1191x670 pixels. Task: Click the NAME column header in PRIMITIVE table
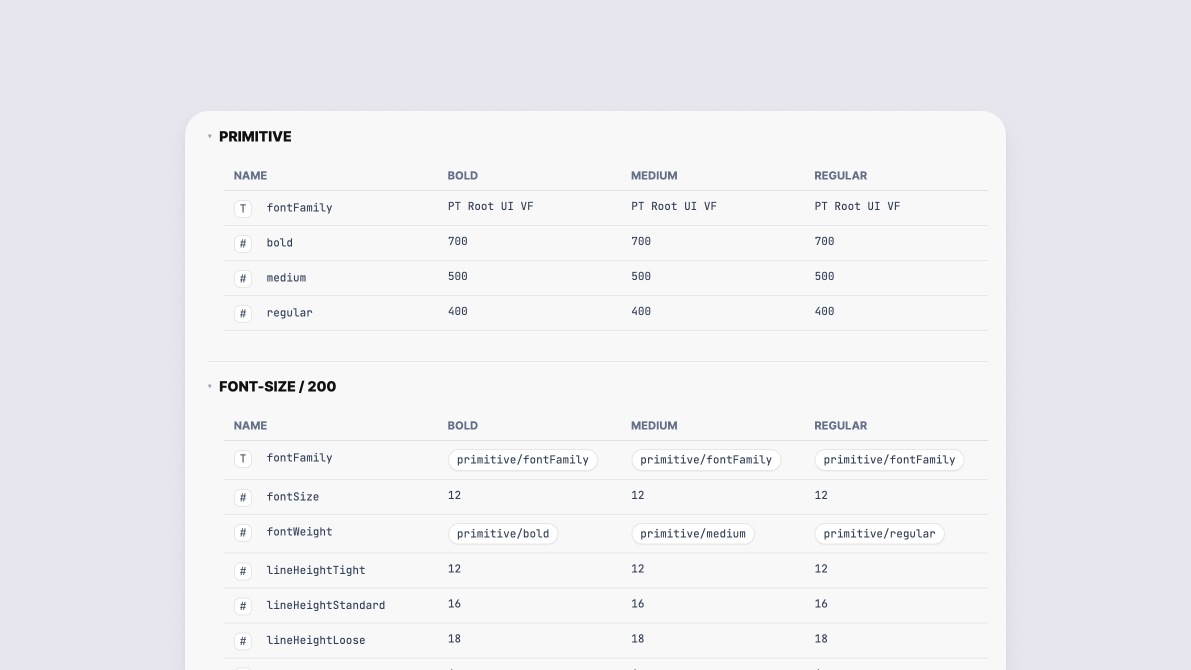[x=250, y=175]
